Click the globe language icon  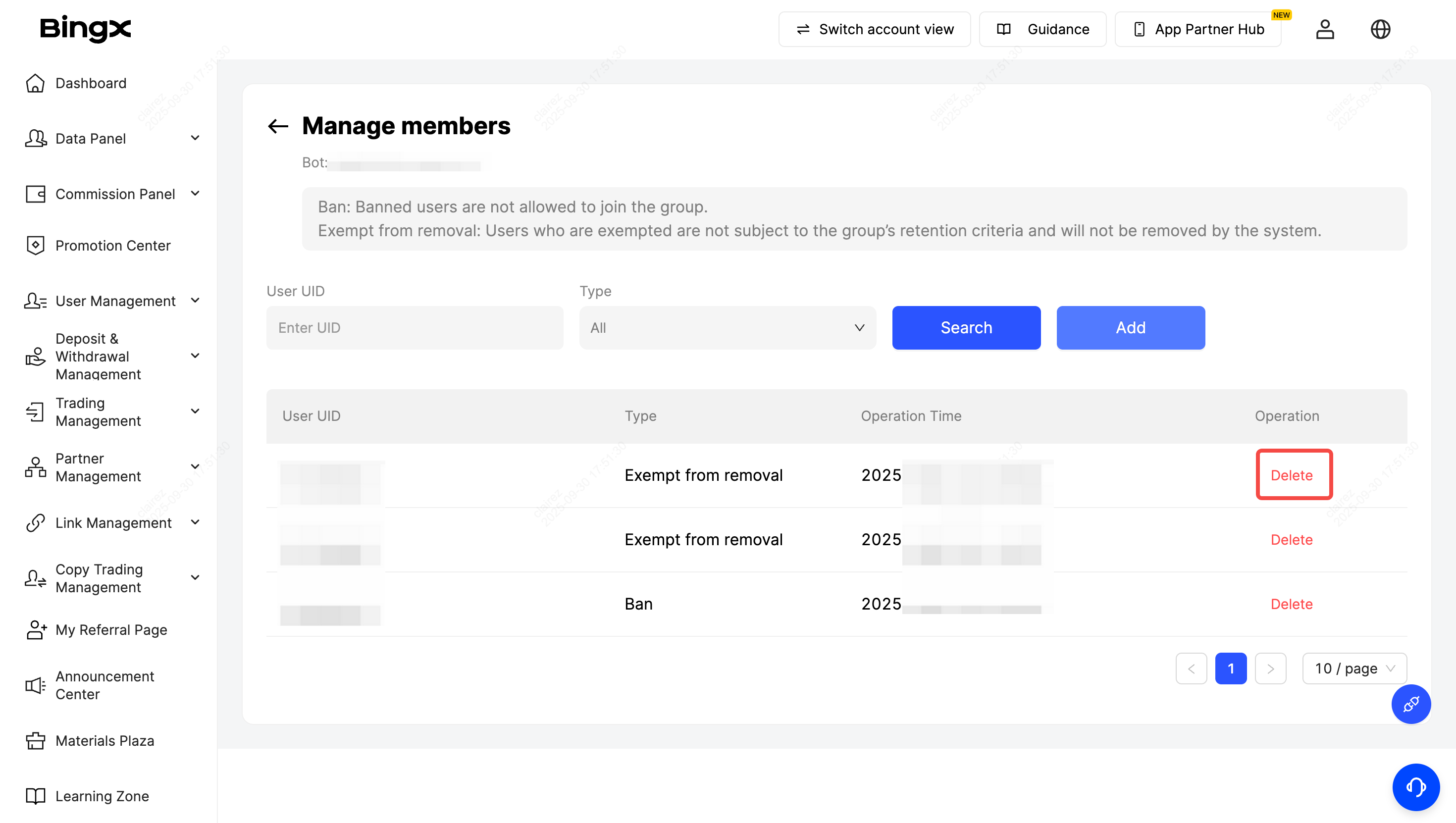point(1380,29)
